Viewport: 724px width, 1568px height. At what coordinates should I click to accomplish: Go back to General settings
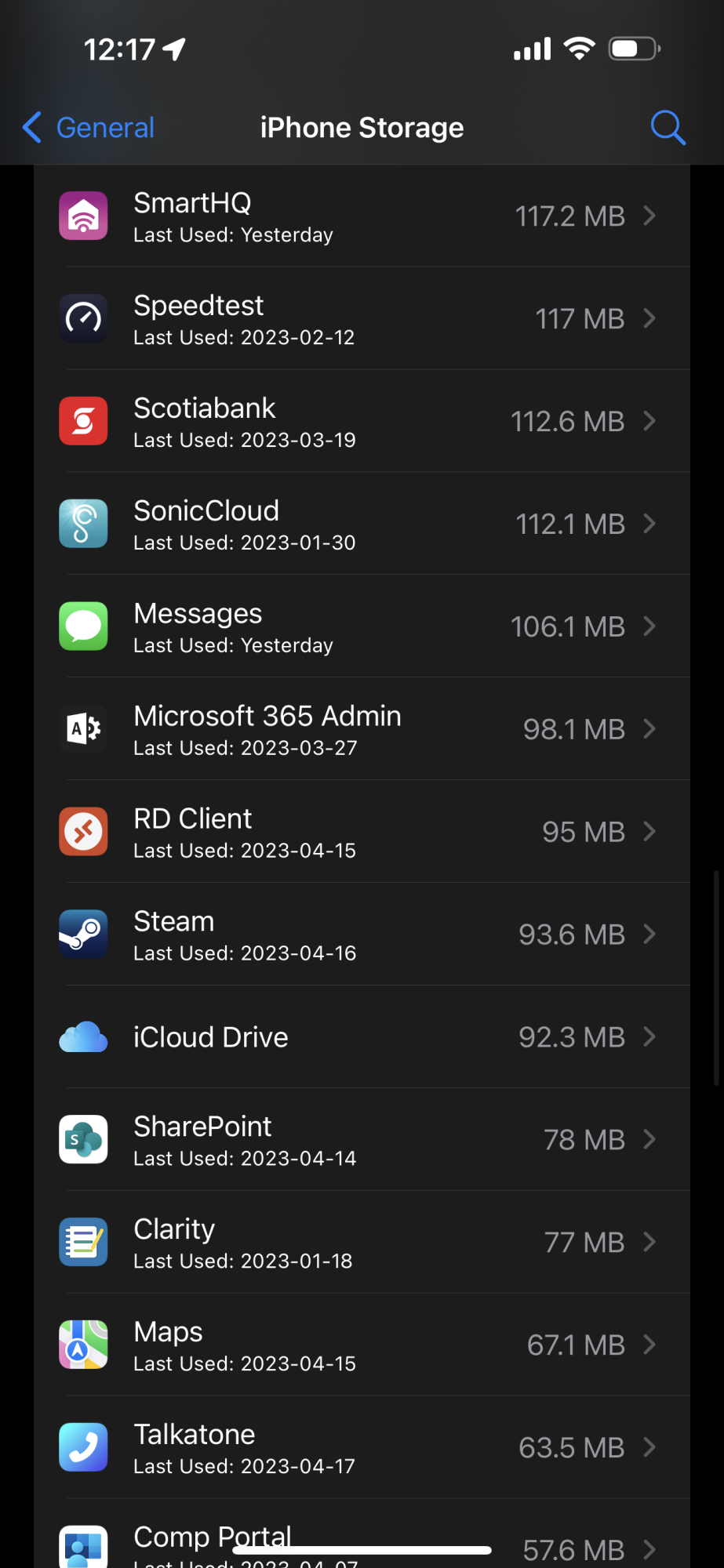(x=89, y=127)
